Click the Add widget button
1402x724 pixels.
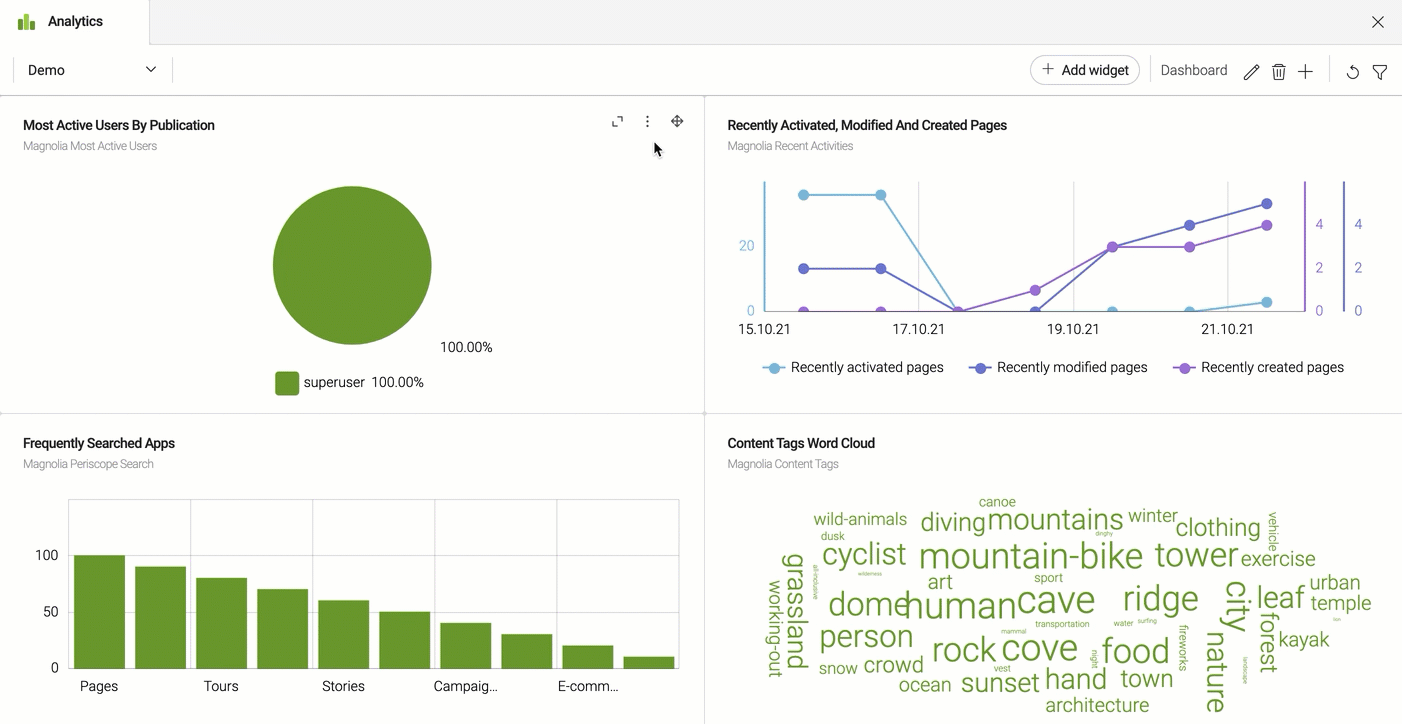point(1085,70)
